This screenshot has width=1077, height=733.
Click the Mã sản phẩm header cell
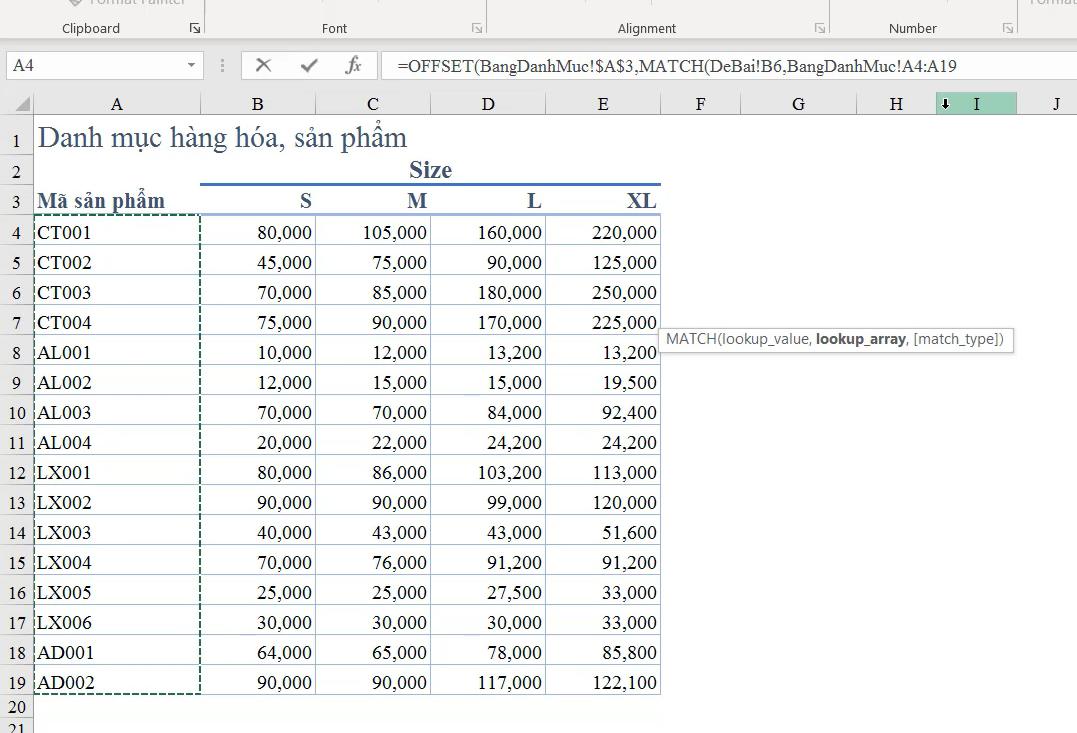(x=117, y=200)
